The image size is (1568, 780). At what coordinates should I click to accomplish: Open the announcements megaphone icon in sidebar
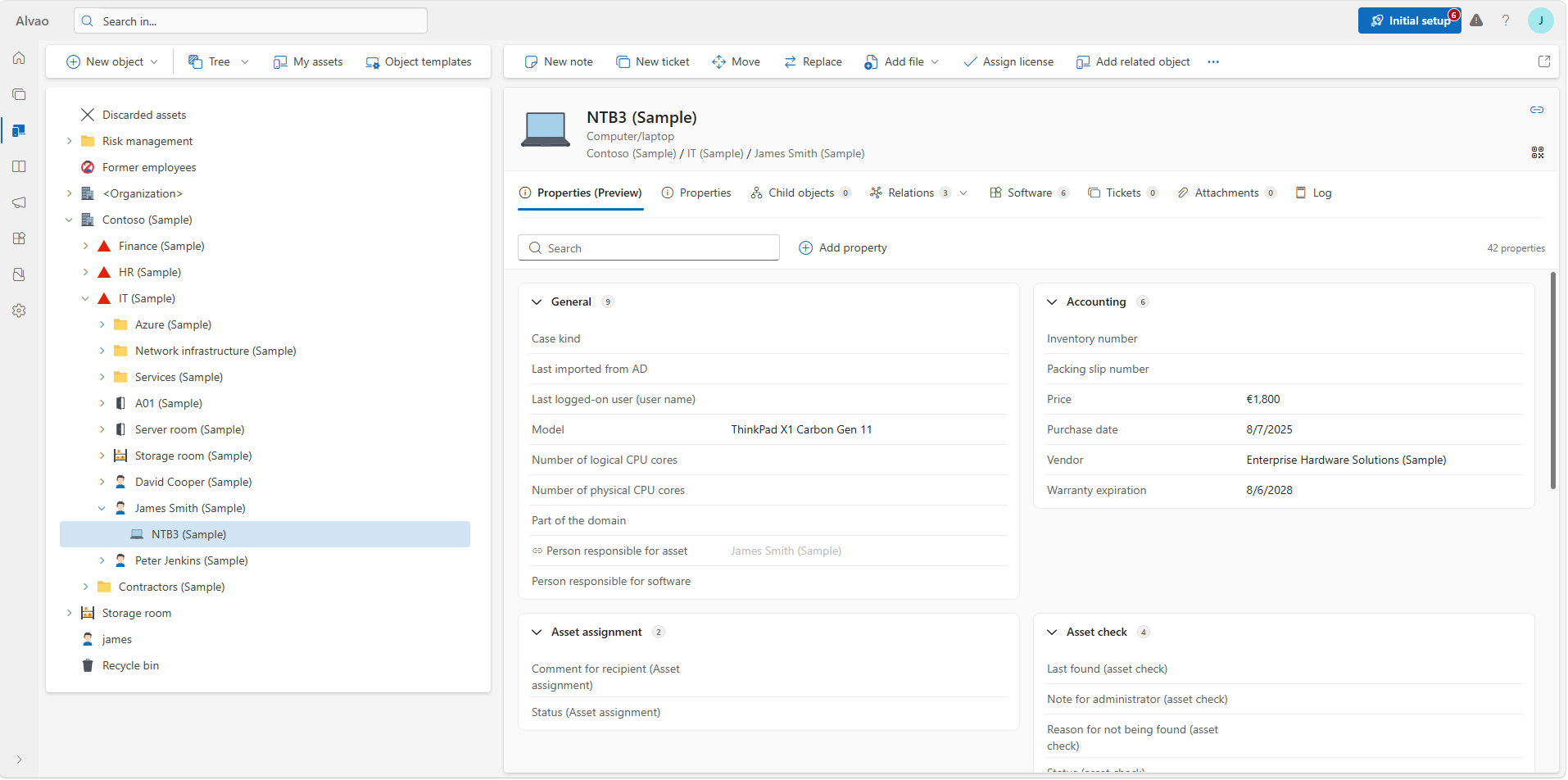click(19, 202)
